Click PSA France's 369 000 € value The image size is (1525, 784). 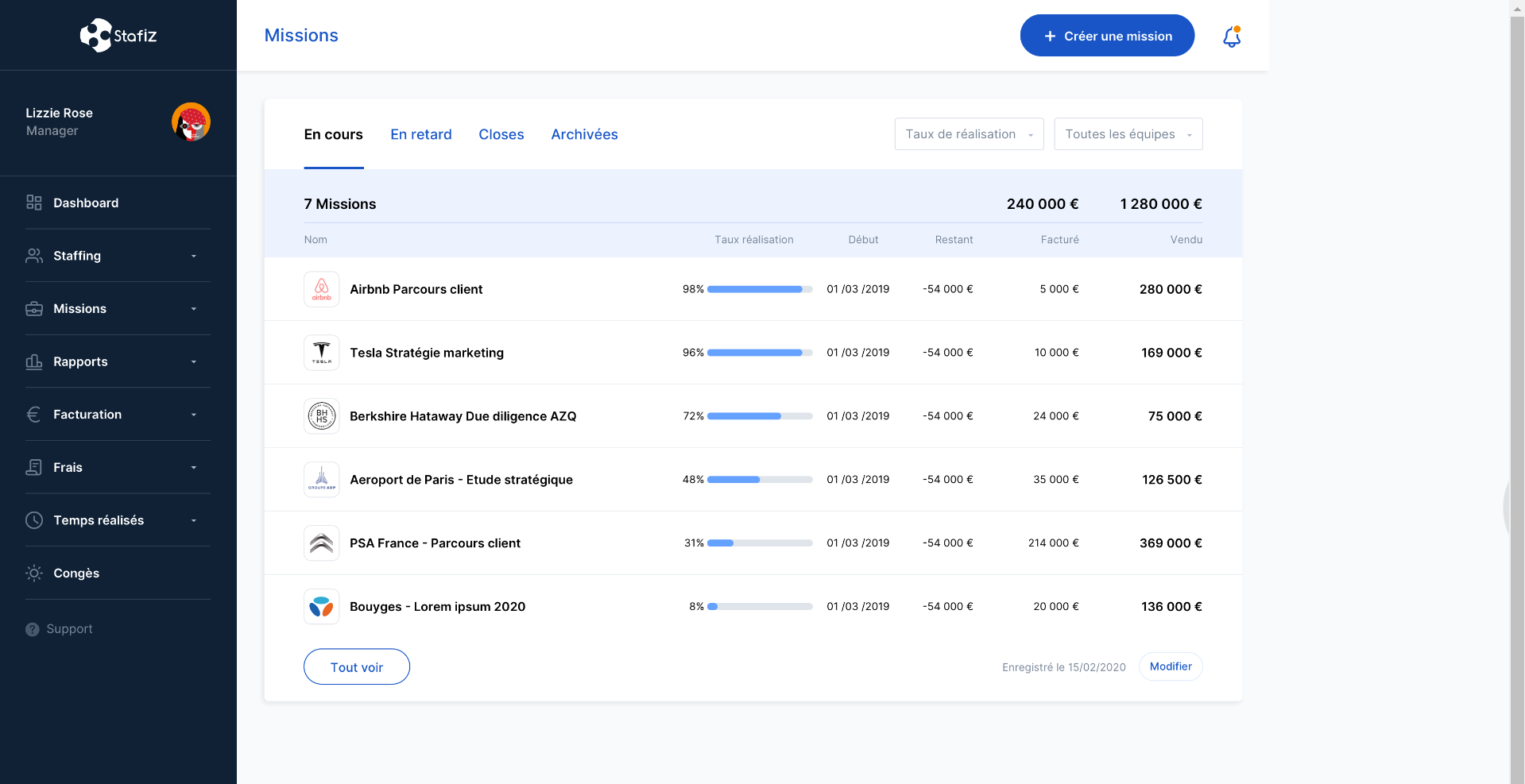click(1171, 543)
